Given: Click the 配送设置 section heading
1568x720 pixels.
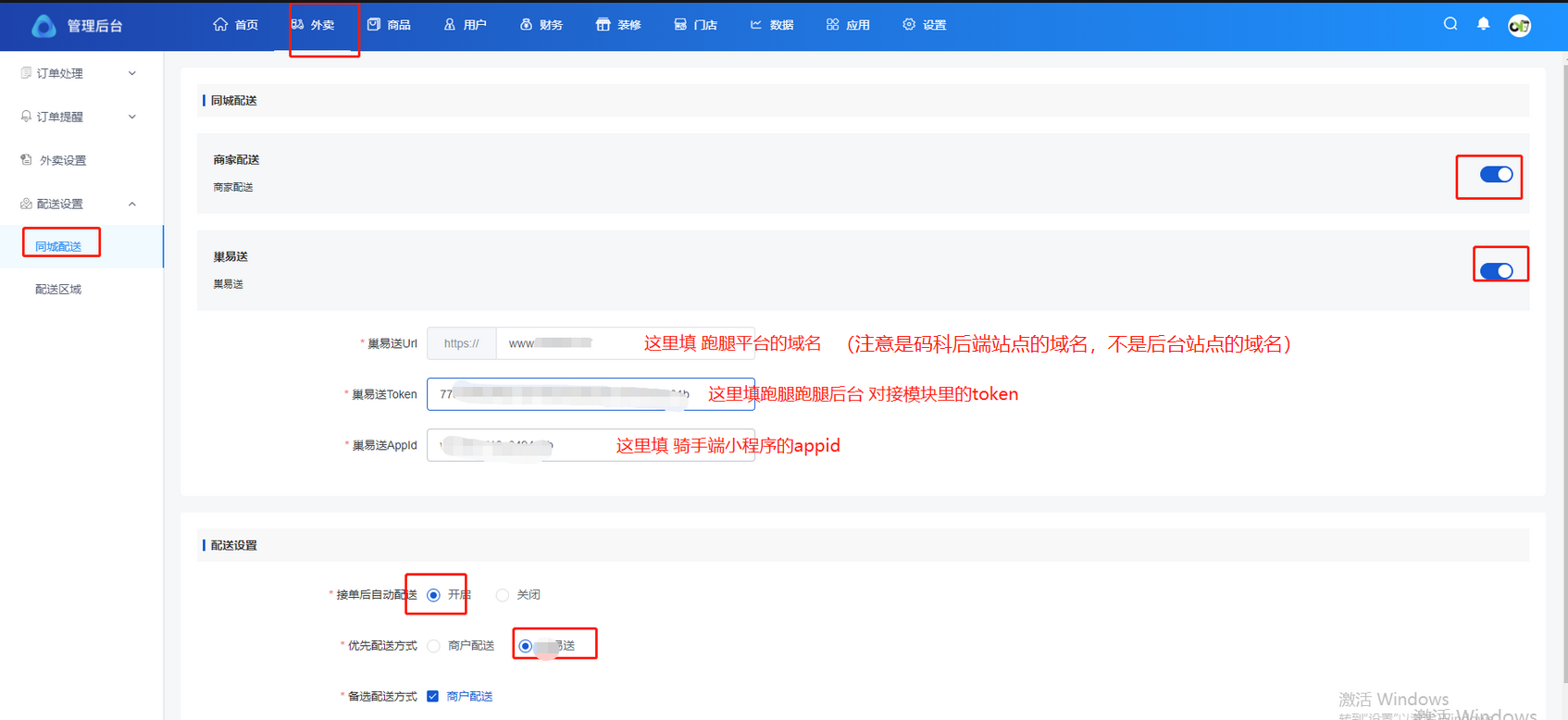Looking at the screenshot, I should (233, 546).
